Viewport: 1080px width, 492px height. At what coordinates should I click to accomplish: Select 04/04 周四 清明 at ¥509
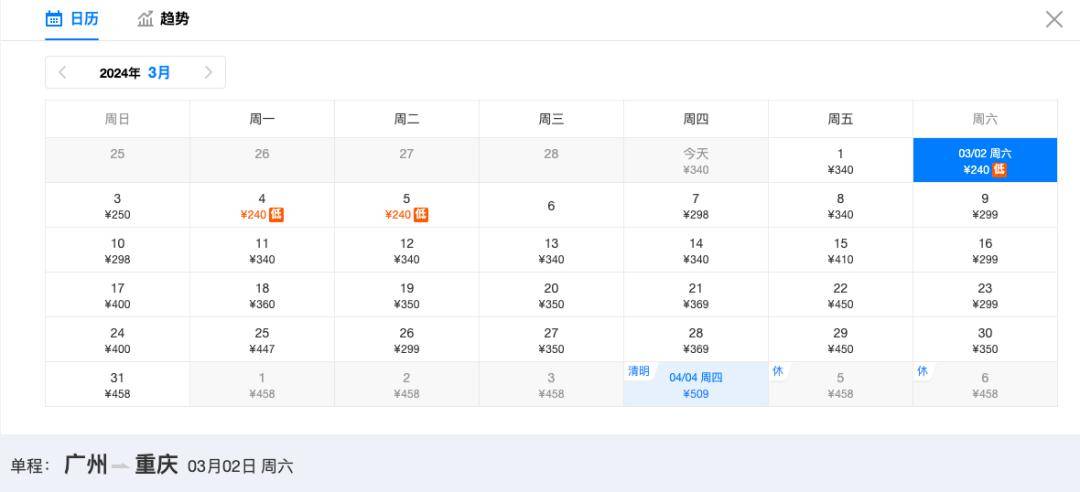pos(696,385)
